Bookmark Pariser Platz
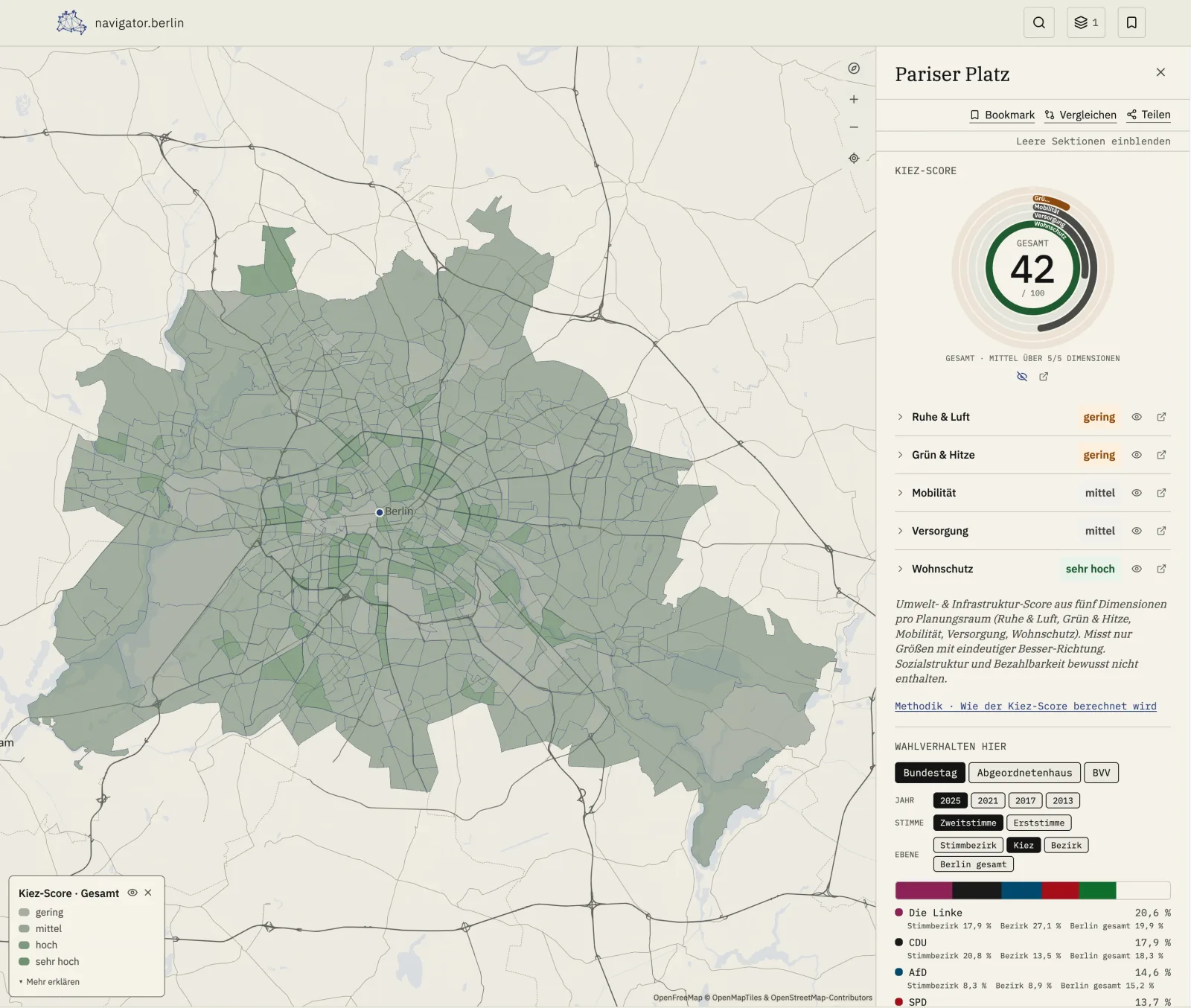1191x1008 pixels. 1002,115
